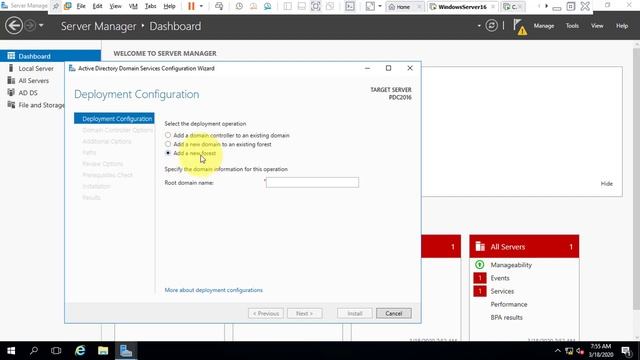This screenshot has height=360, width=640.
Task: Open the Server Manager Help menu
Action: (622, 26)
